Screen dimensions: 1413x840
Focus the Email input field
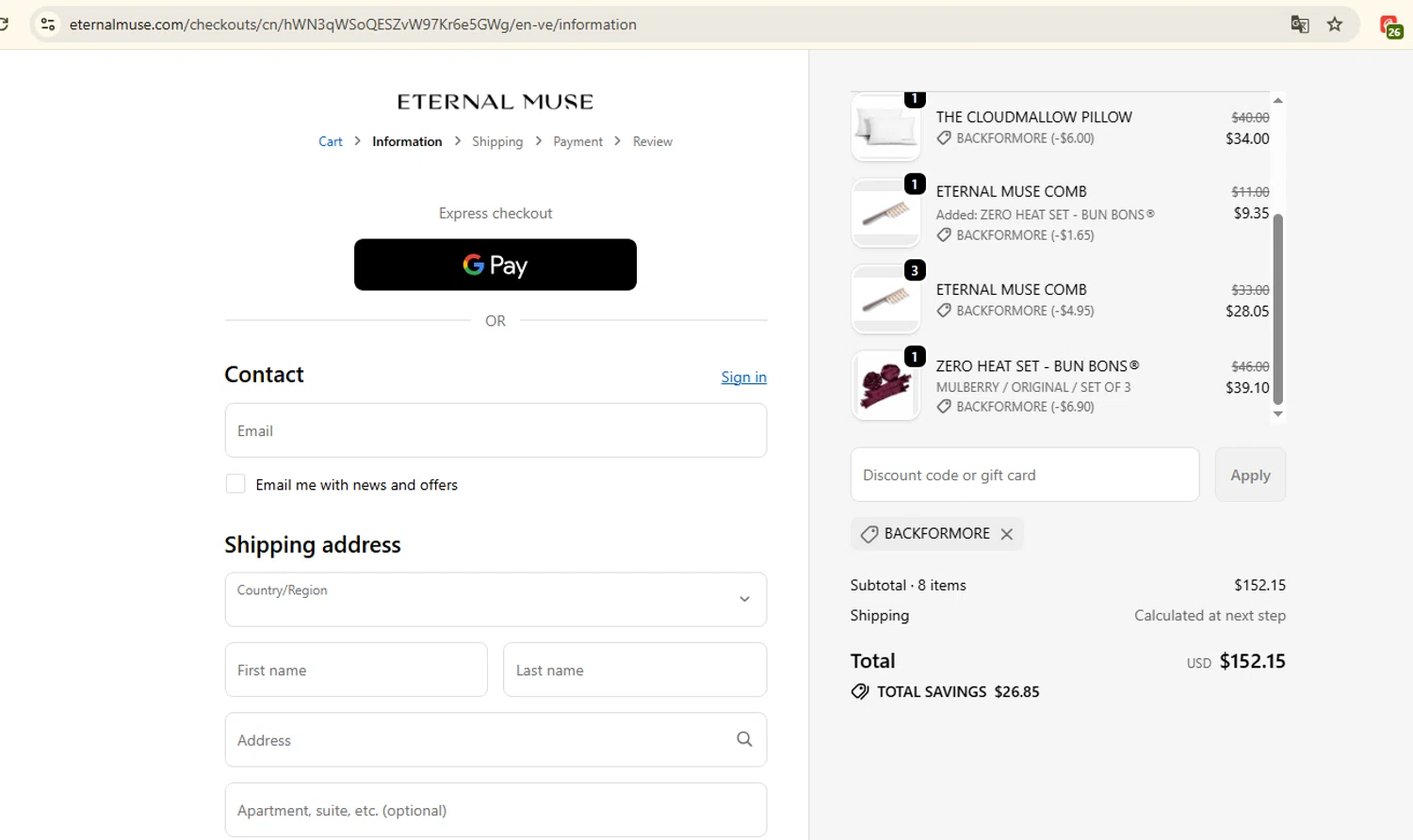pyautogui.click(x=495, y=430)
